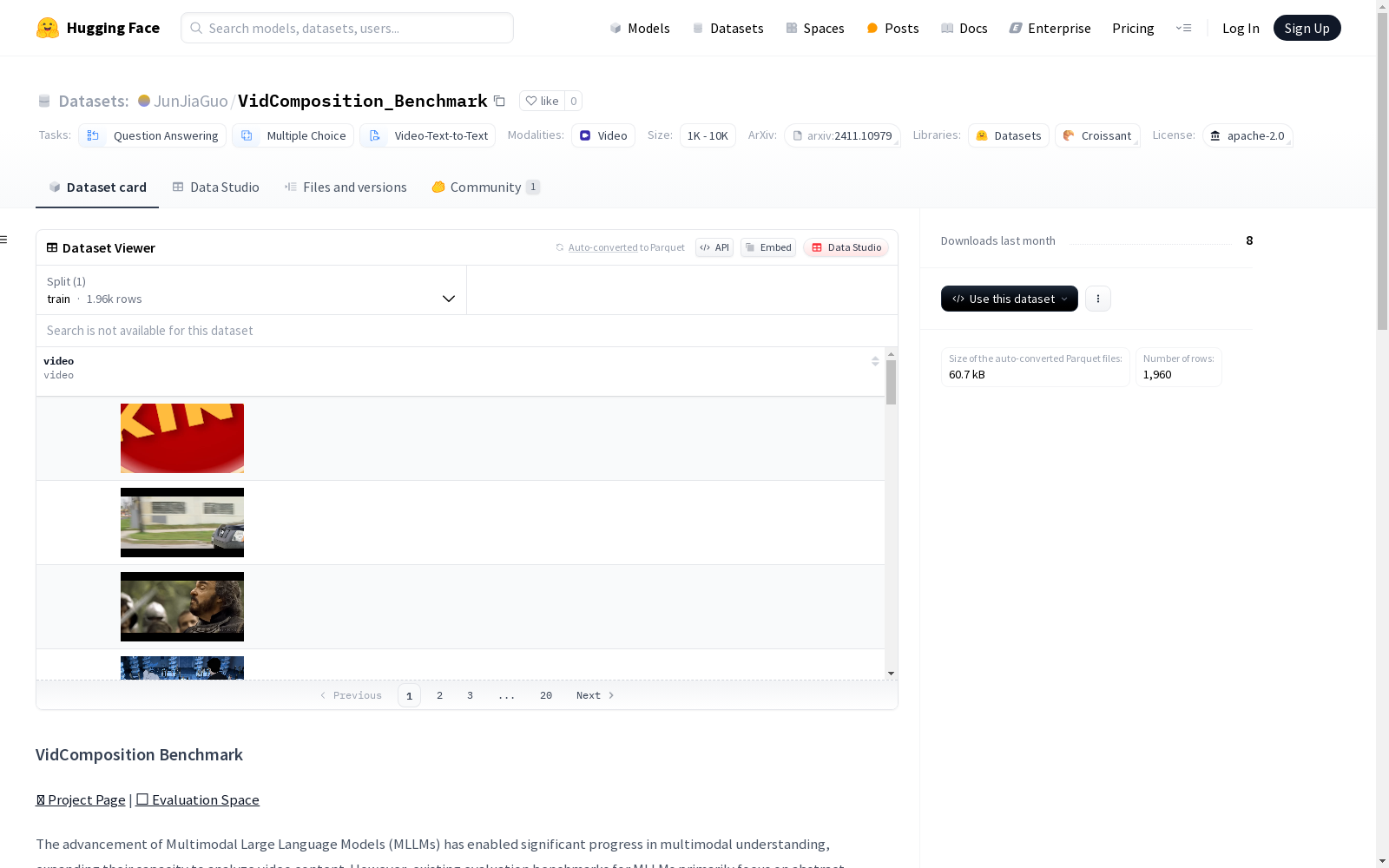Click the page vertical scrollbar thumb
Screen dimensions: 1389x868
click(1382, 171)
